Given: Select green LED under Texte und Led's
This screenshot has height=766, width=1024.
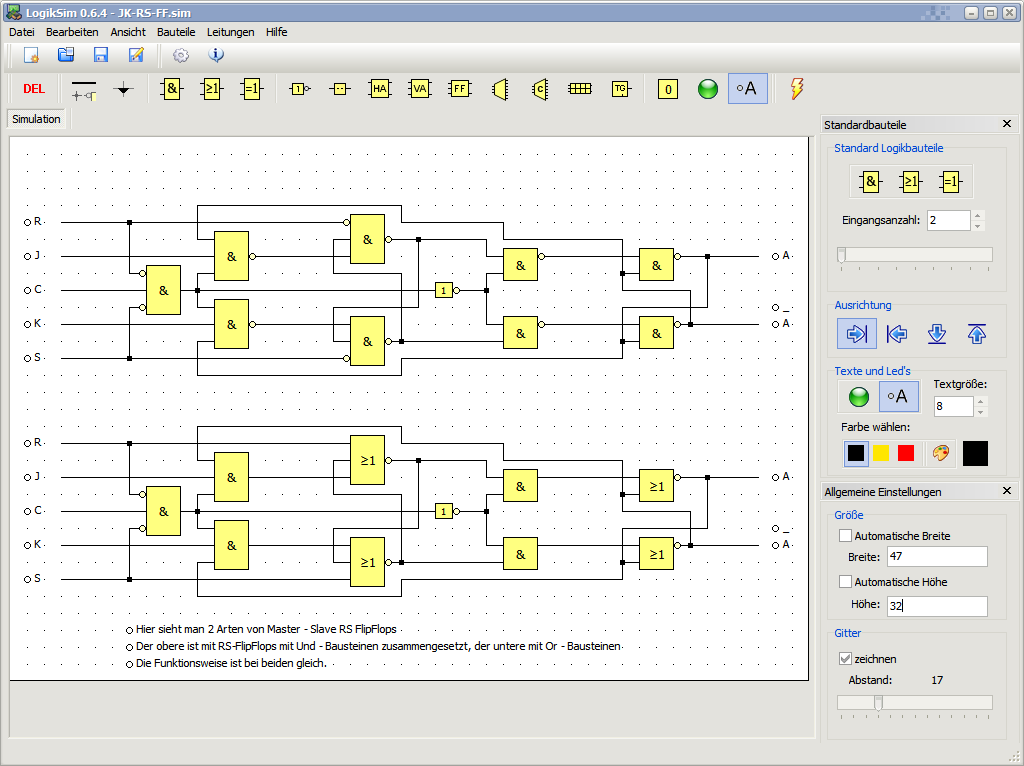Looking at the screenshot, I should pos(858,396).
